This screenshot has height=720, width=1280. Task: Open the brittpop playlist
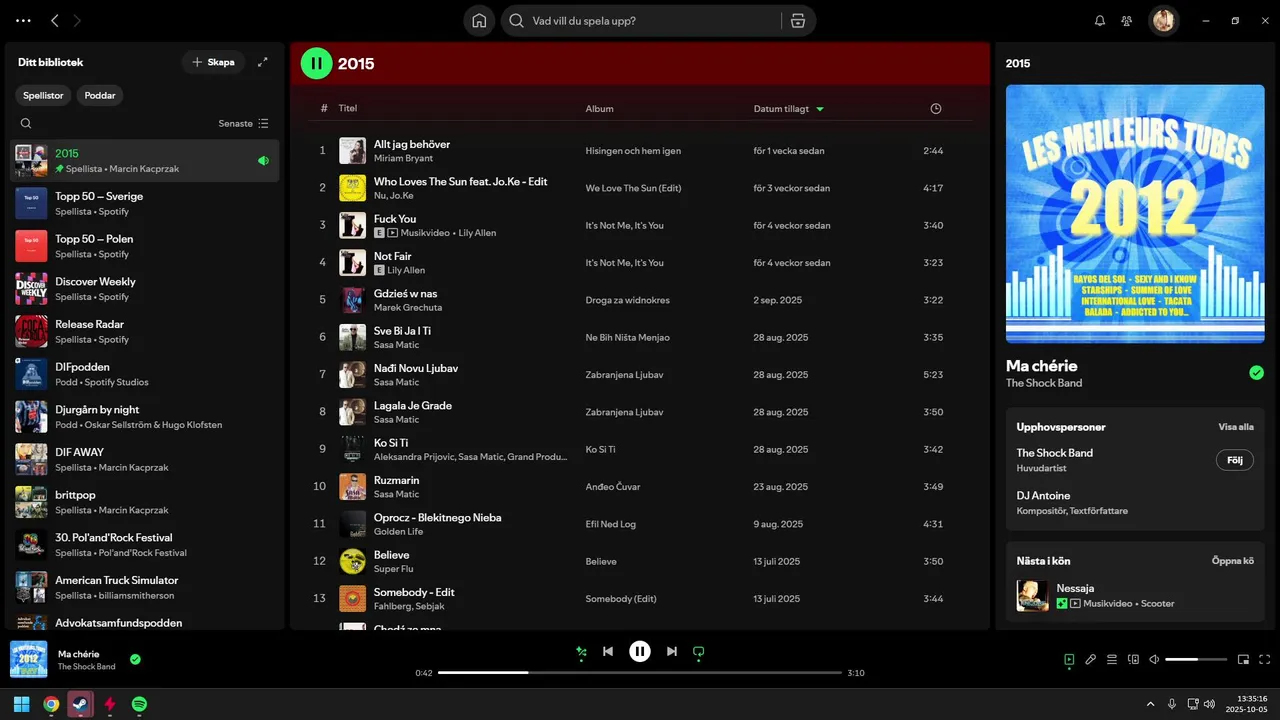(145, 502)
